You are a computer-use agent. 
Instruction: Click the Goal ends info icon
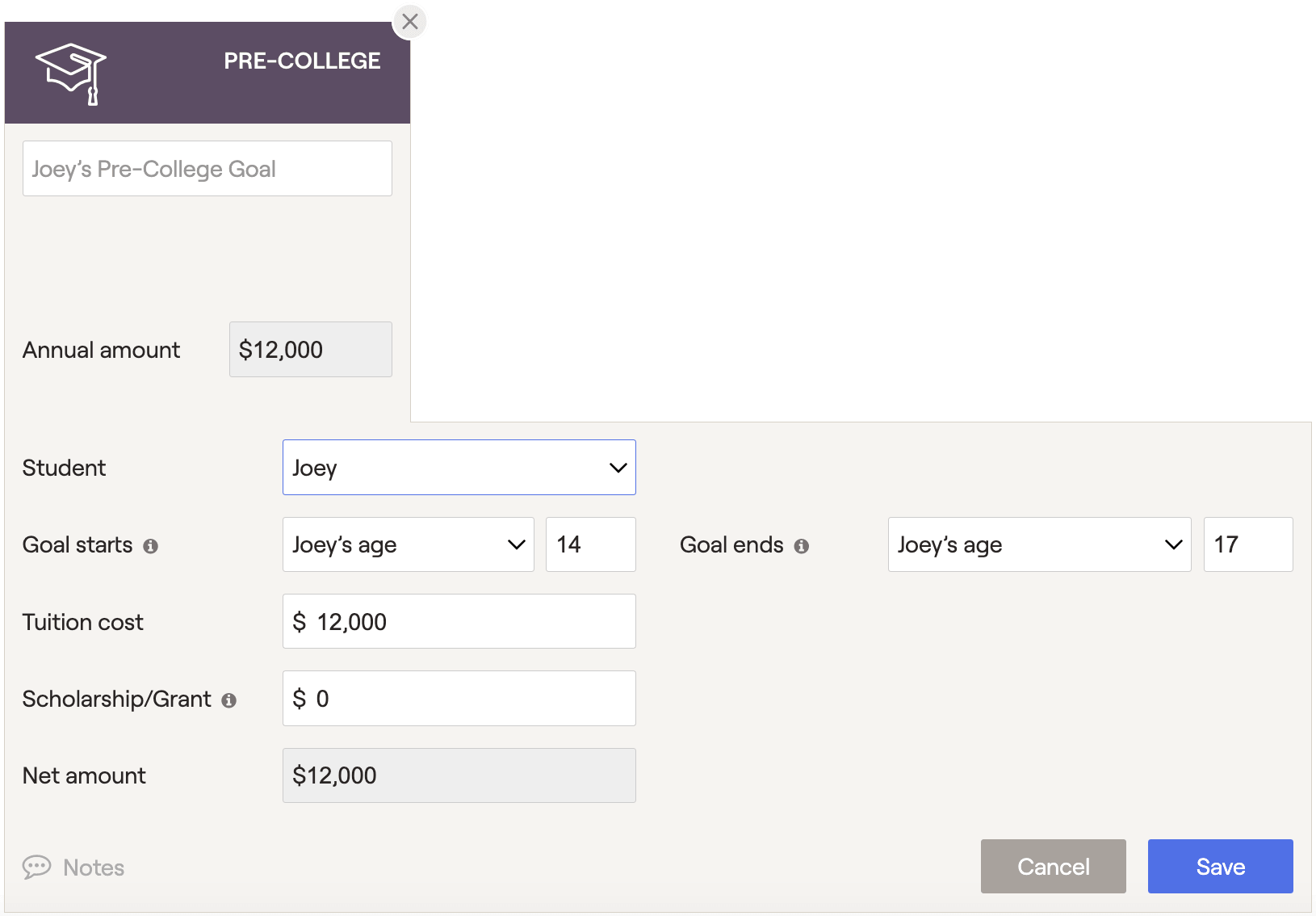coord(801,546)
